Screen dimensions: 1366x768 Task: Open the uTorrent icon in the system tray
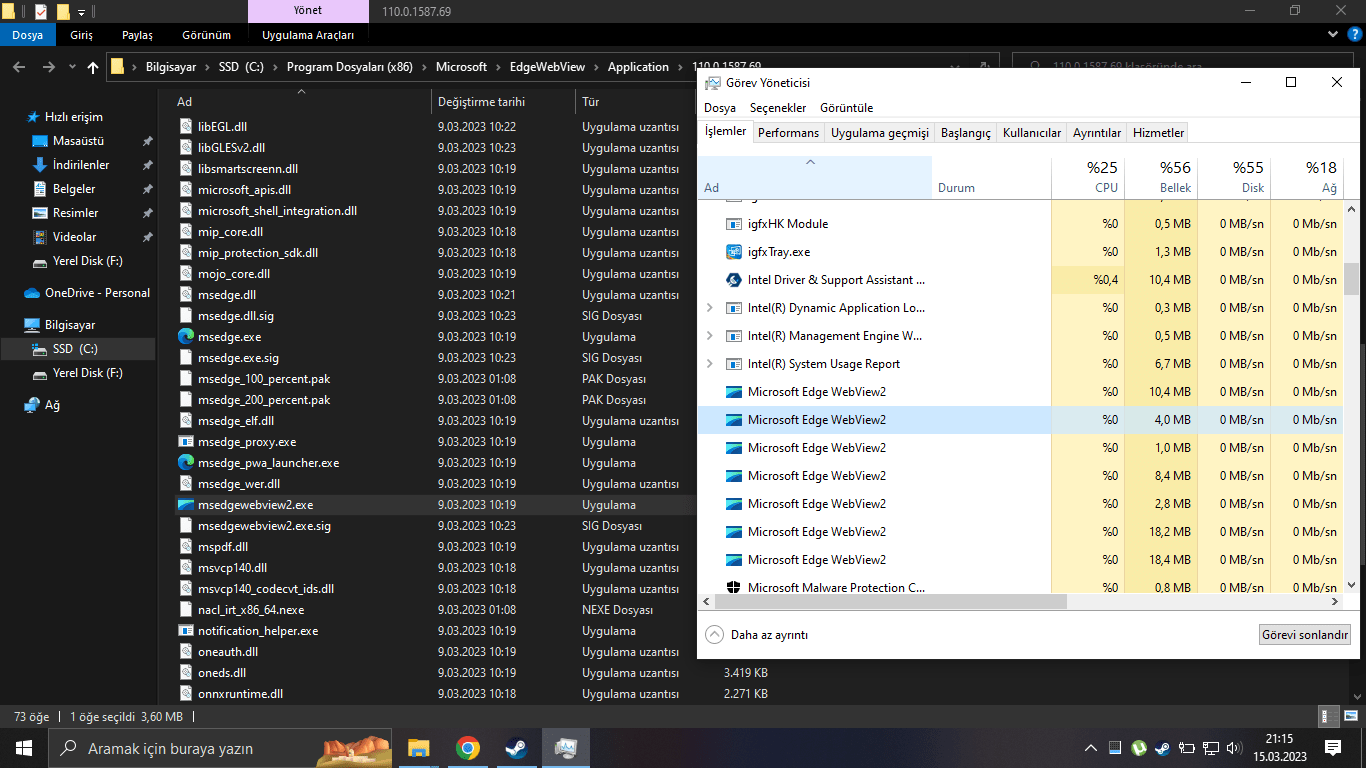1138,748
